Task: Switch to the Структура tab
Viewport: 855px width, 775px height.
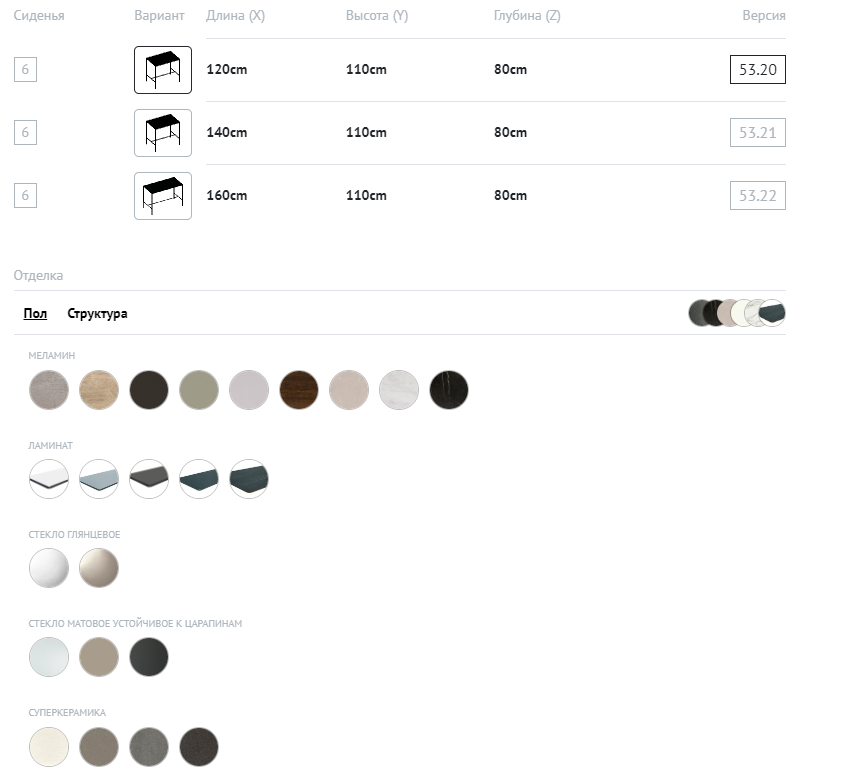Action: coord(97,314)
